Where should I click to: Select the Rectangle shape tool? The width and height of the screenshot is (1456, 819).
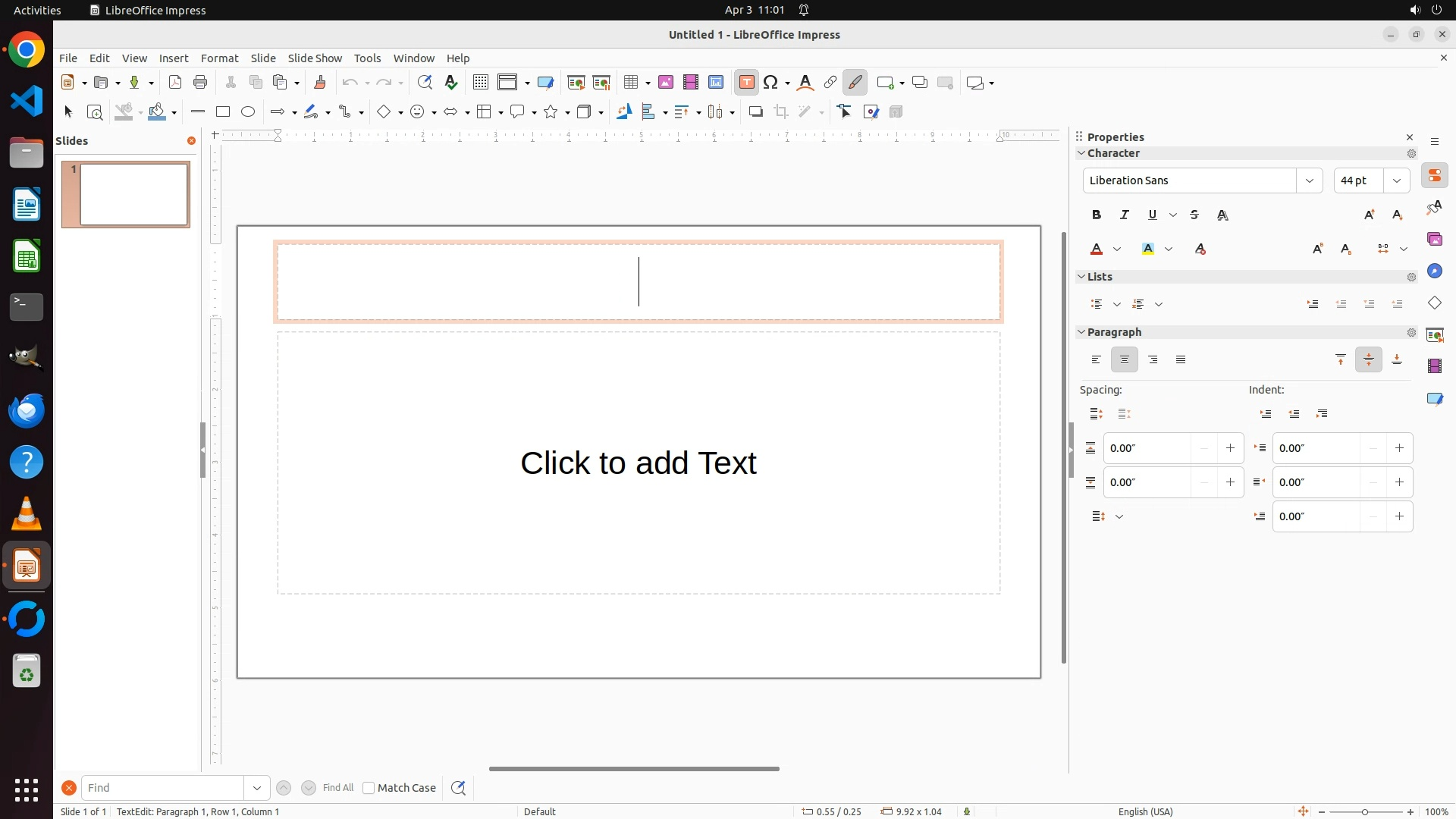point(223,112)
